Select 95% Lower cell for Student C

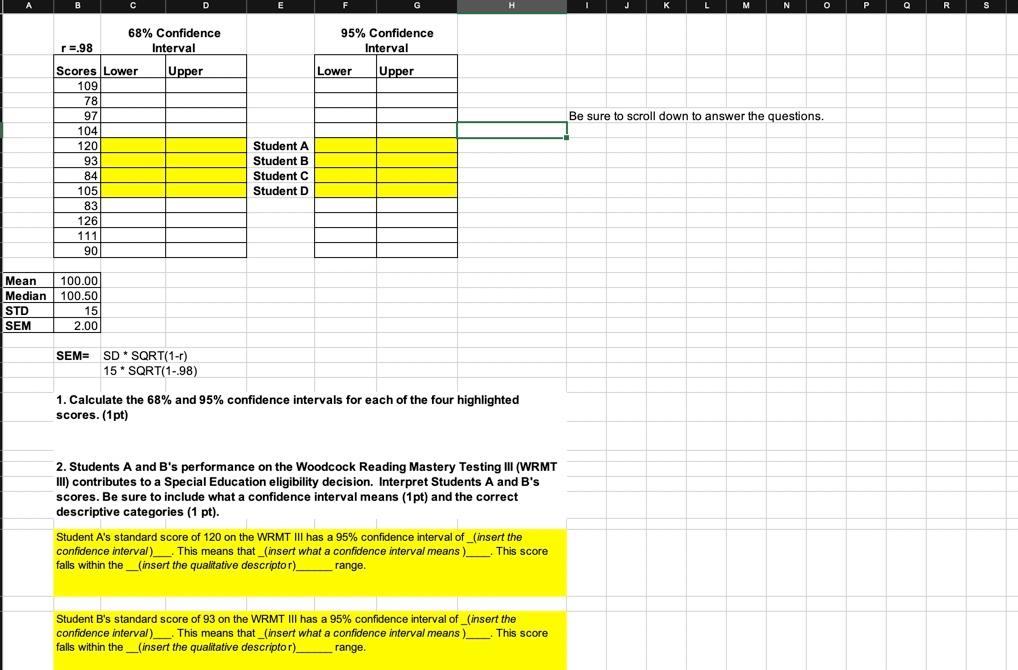coord(345,175)
